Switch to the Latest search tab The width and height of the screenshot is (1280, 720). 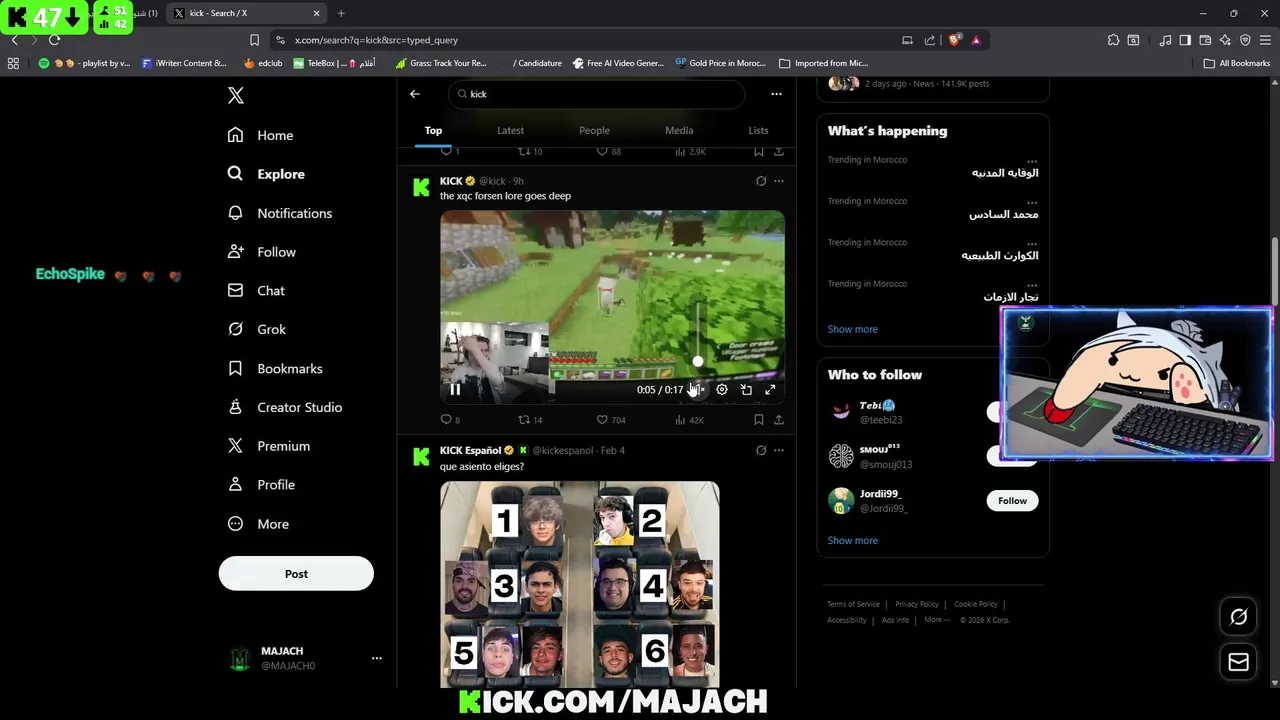(510, 130)
